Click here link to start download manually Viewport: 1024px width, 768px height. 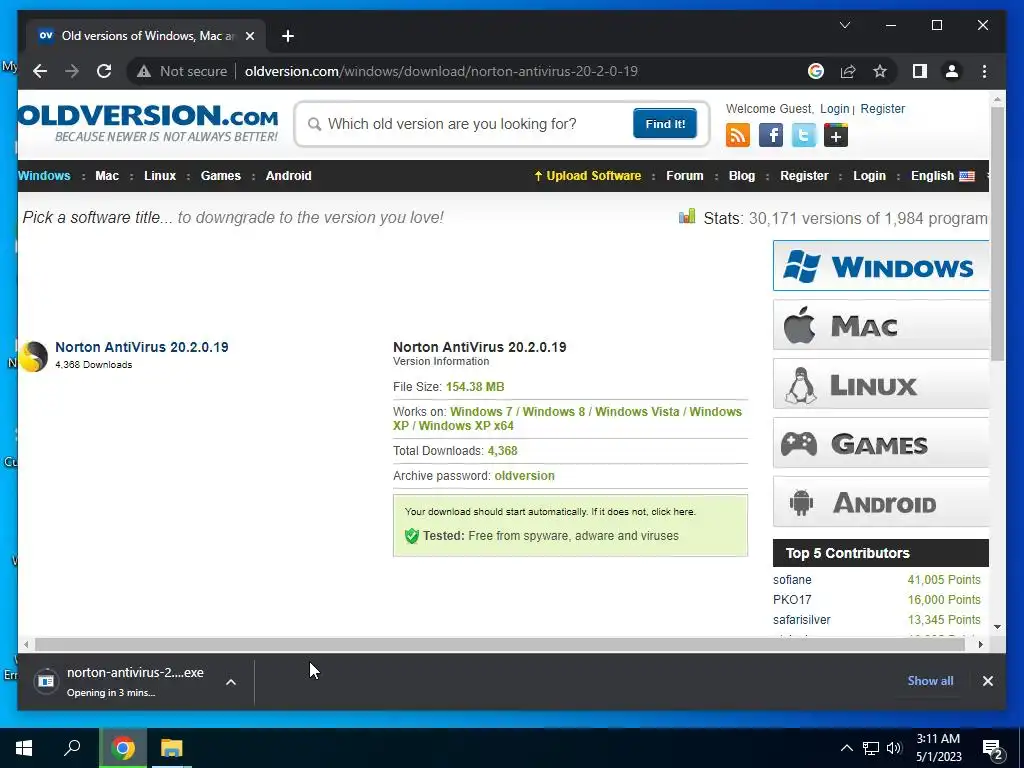click(673, 512)
